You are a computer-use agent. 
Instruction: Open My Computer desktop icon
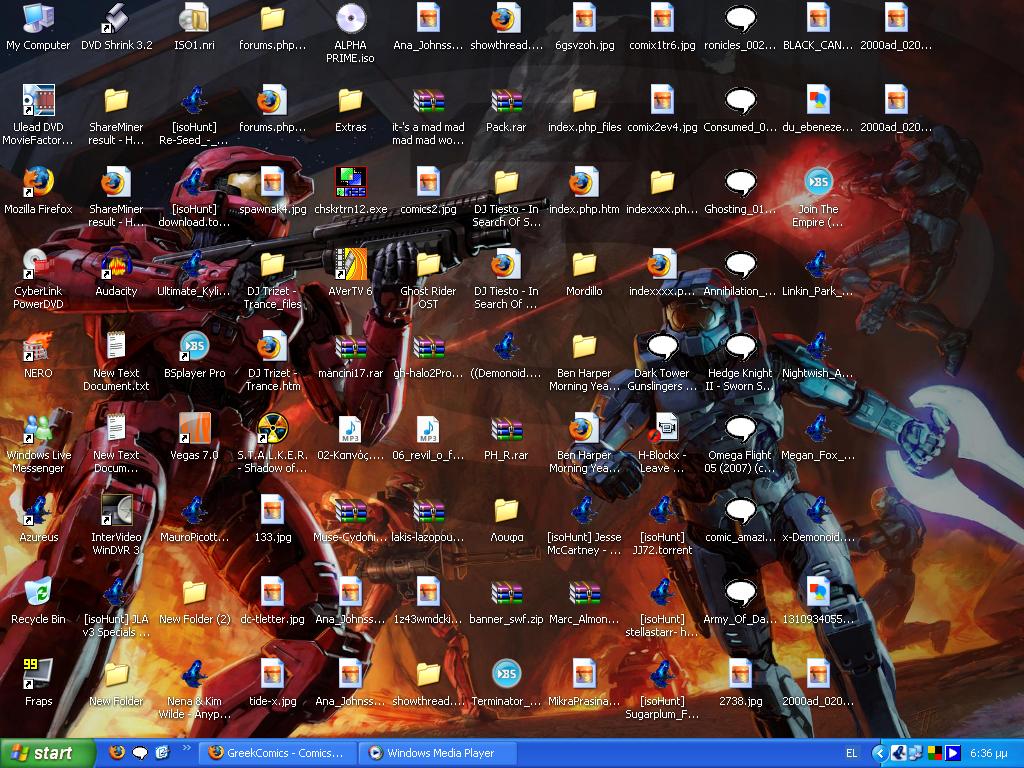tap(38, 27)
